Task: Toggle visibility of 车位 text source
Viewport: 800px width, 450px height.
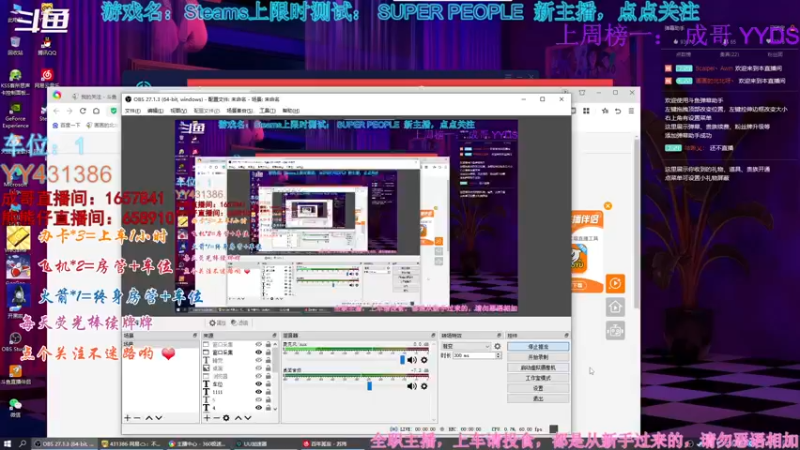Action: [x=259, y=384]
